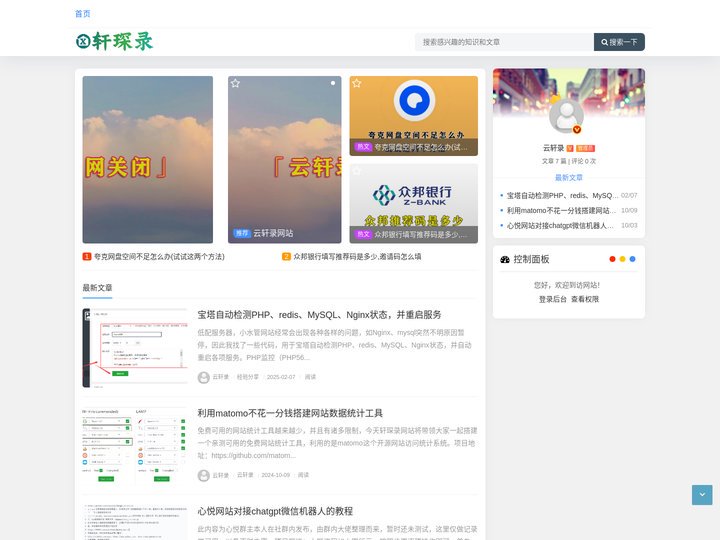Select the 最新文章 tab above the article list

[97, 288]
